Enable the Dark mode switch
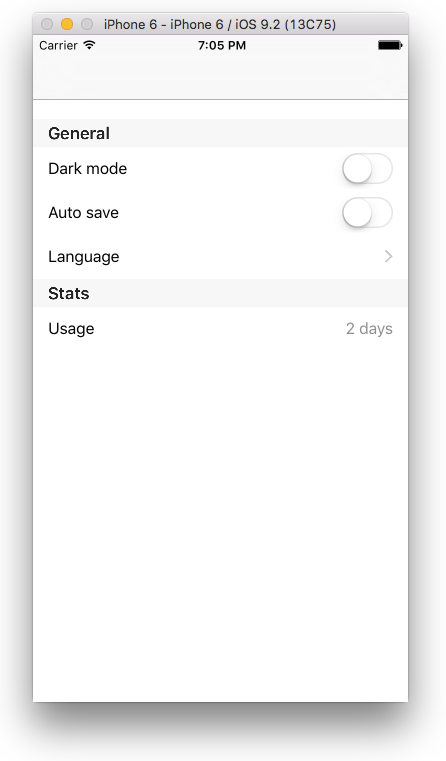Screen dimensions: 446x761 (x=367, y=169)
